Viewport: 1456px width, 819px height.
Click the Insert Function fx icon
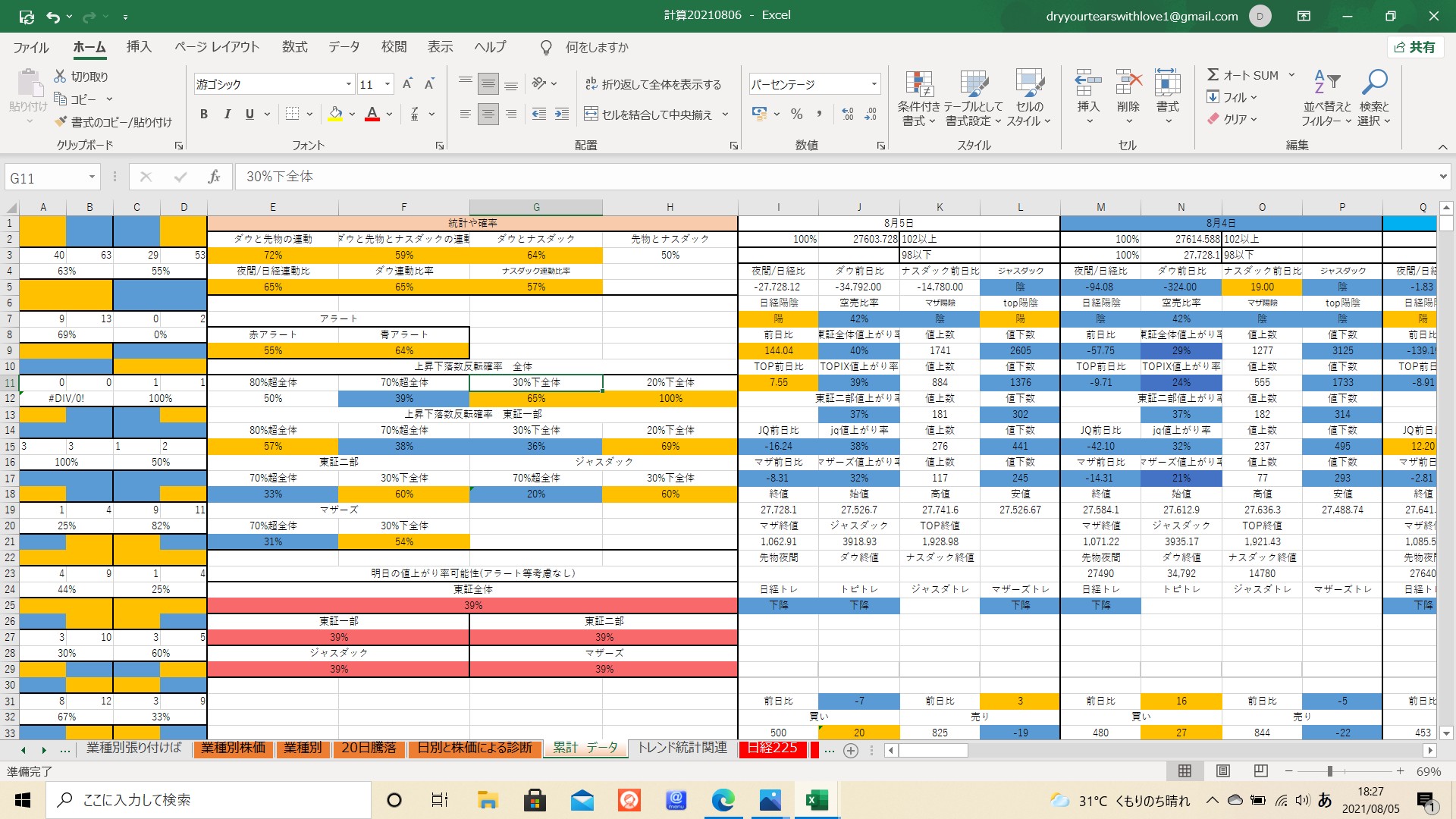pyautogui.click(x=214, y=177)
